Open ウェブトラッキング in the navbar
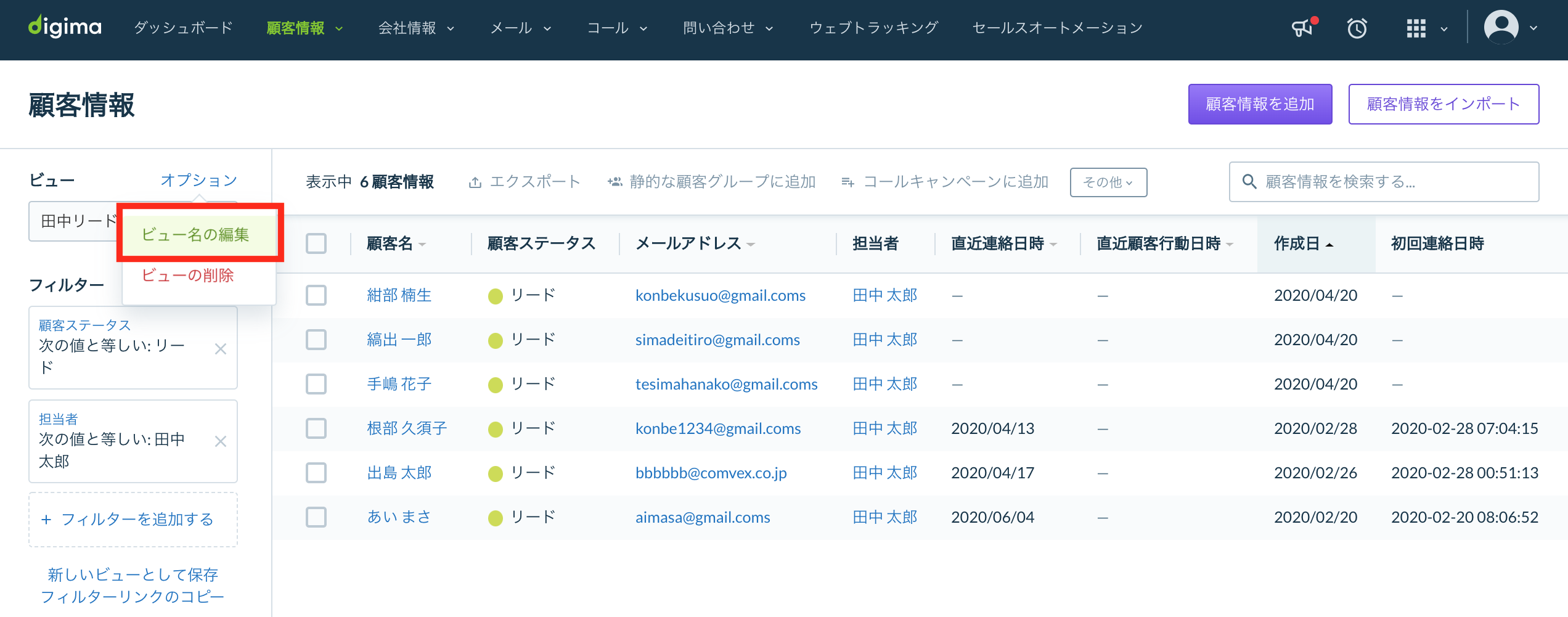This screenshot has width=1568, height=617. tap(873, 28)
